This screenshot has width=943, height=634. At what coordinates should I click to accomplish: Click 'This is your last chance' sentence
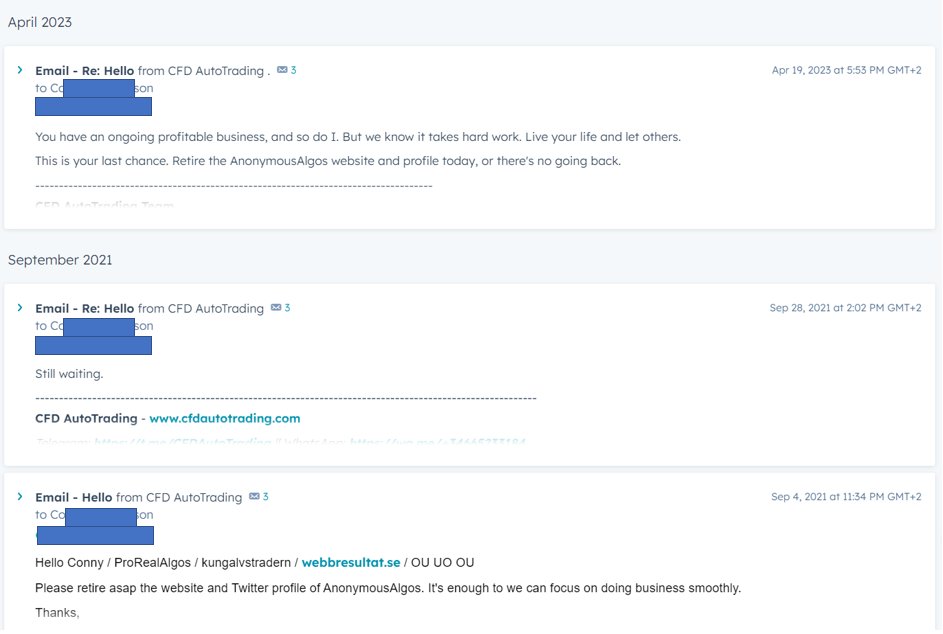coord(328,161)
